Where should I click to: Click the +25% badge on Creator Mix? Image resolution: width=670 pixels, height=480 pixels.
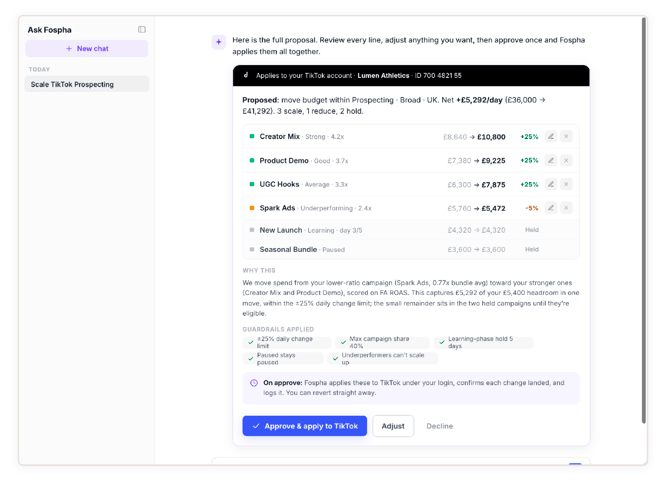[529, 137]
